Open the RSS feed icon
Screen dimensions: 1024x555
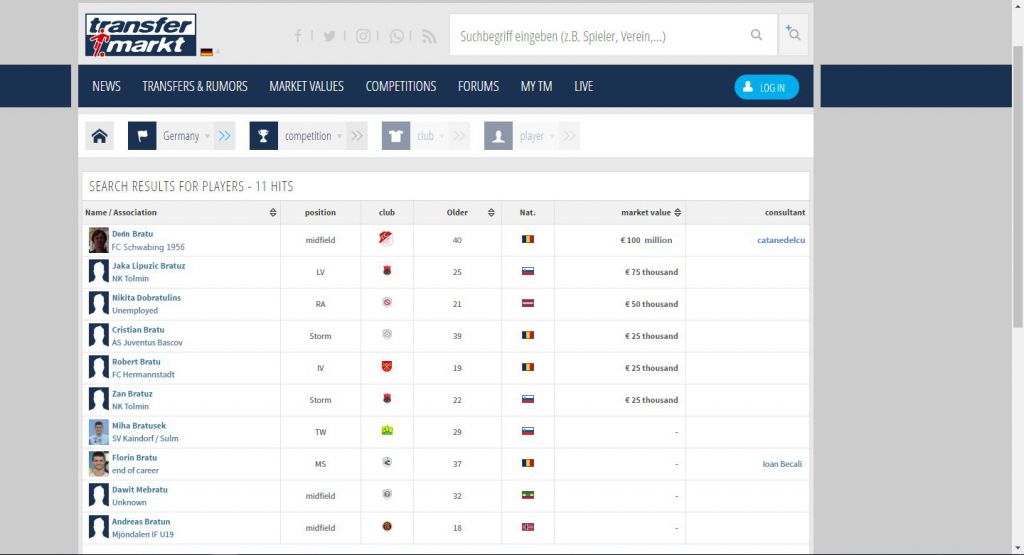coord(429,36)
